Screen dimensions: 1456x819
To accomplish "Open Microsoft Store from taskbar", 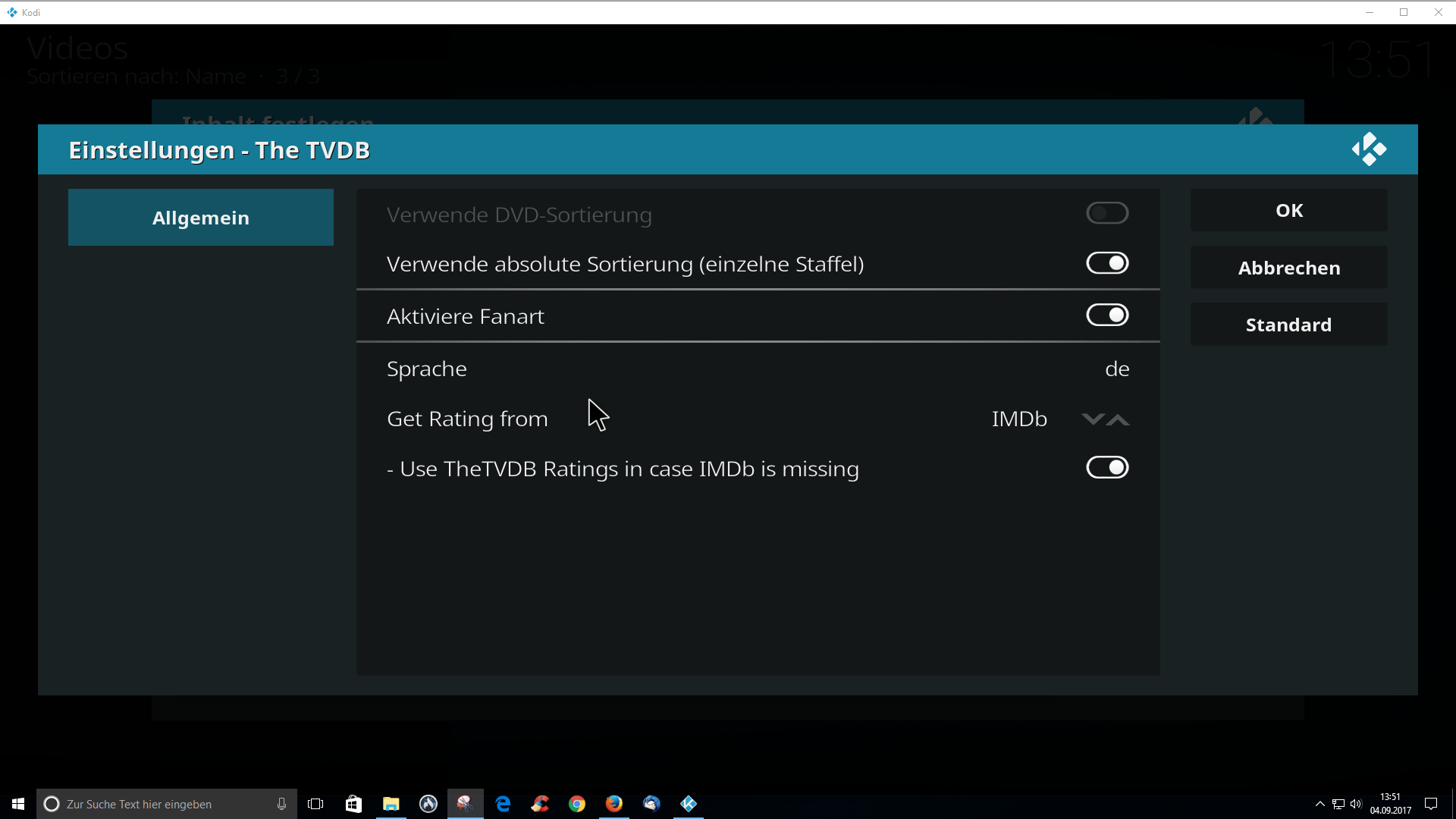I will point(353,804).
